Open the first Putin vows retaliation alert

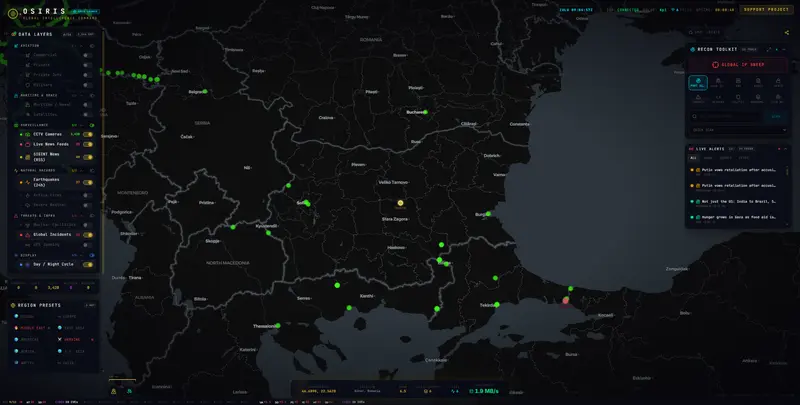click(738, 172)
